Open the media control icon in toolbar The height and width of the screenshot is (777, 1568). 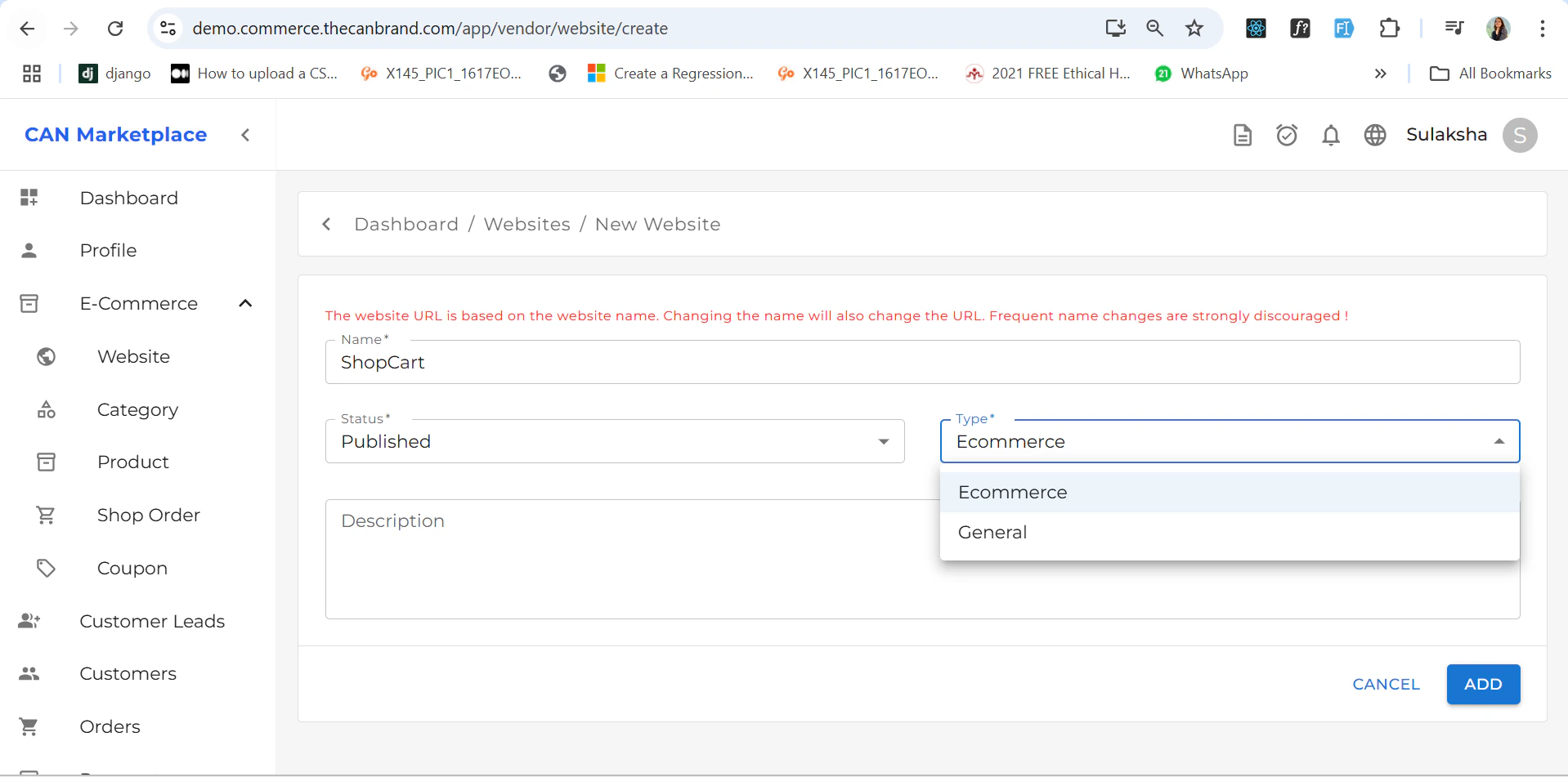(1454, 29)
